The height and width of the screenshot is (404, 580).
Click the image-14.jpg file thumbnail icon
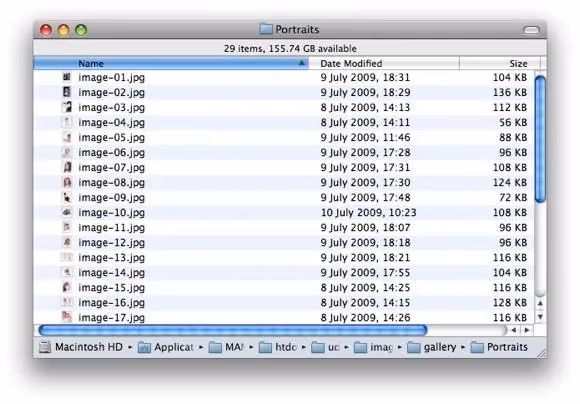(67, 272)
